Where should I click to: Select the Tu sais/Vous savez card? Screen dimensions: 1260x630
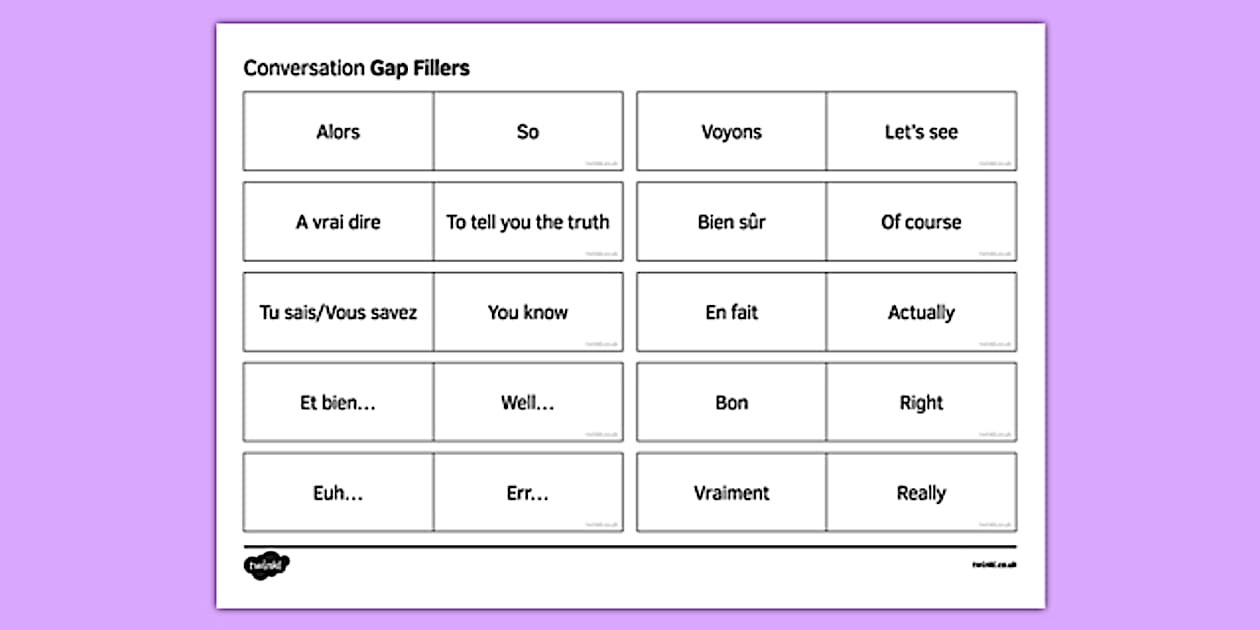[338, 312]
